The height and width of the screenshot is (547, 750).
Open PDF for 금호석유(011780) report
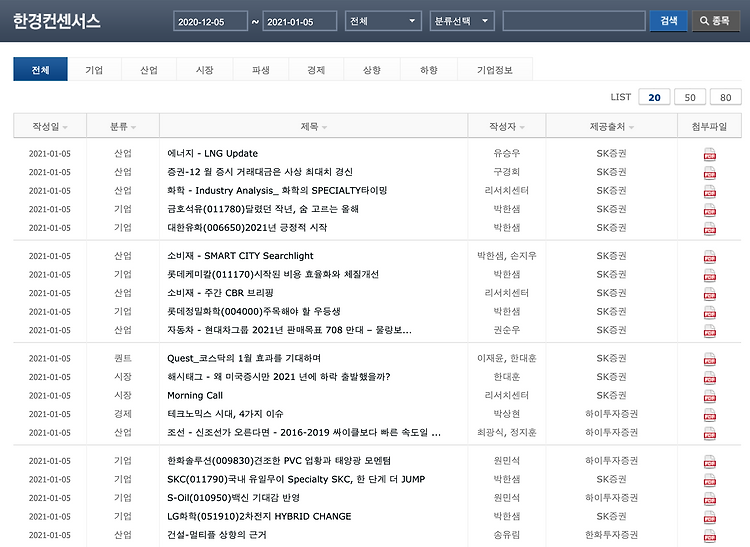pyautogui.click(x=709, y=211)
